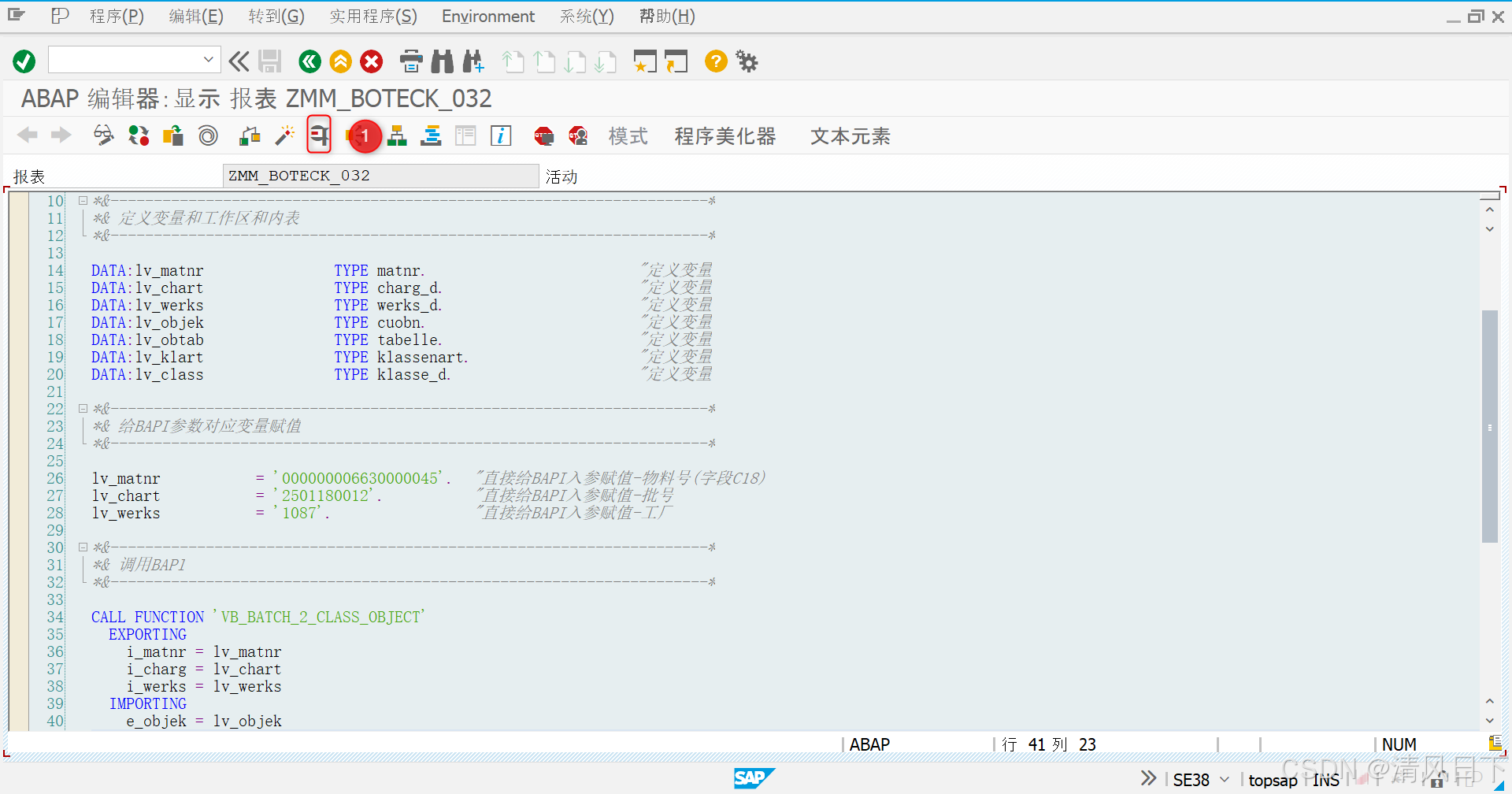Screen dimensions: 1512x794
Task: Open Find using the binoculars icon
Action: [x=443, y=61]
